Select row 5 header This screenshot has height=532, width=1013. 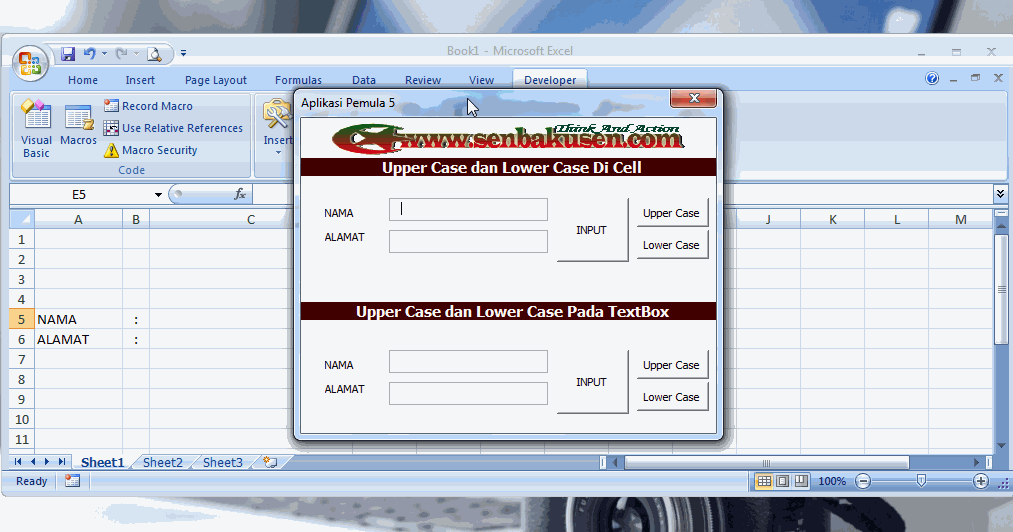coord(21,319)
